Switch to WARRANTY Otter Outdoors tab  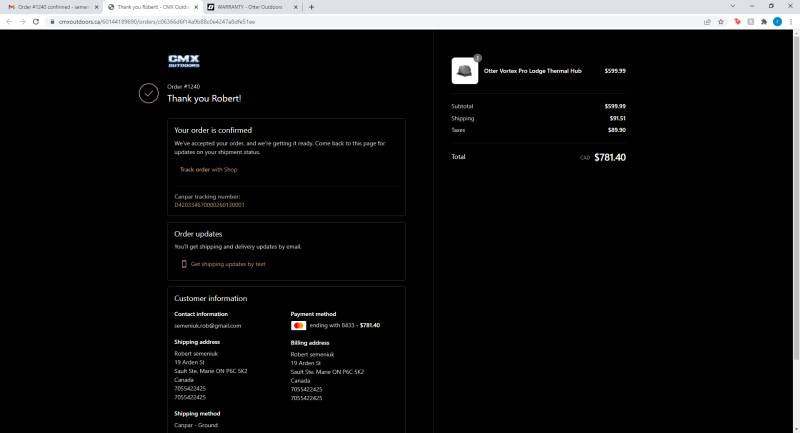252,7
